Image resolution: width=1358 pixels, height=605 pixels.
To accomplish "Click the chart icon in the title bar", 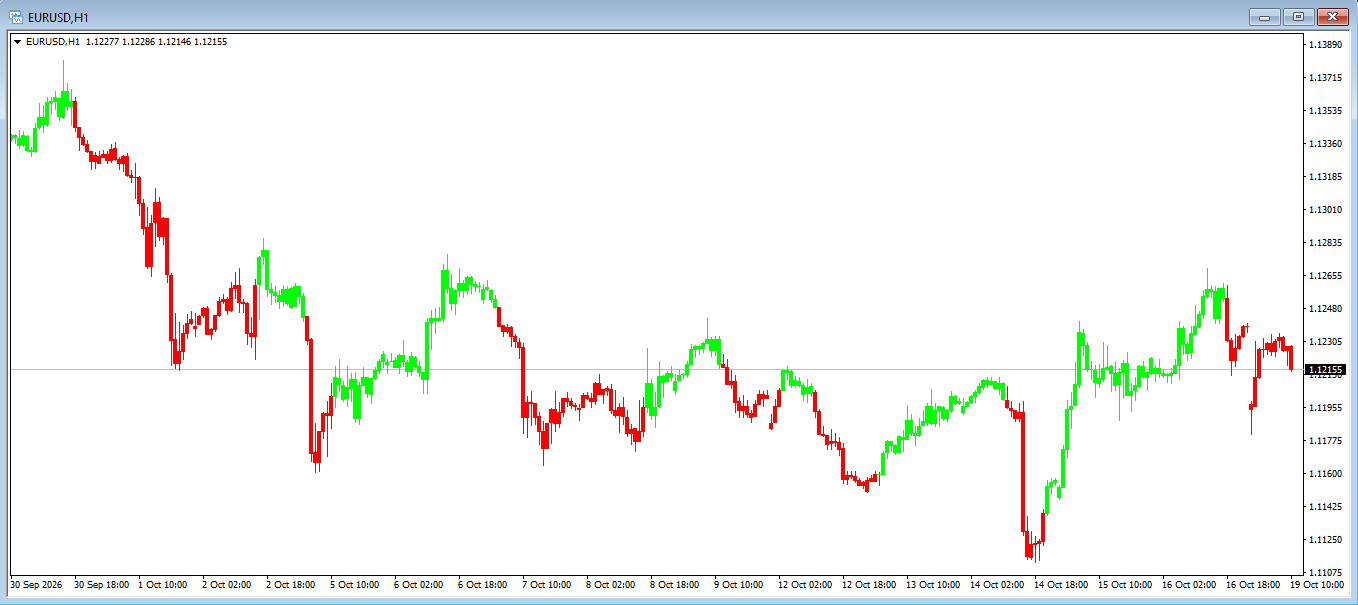I will point(16,16).
